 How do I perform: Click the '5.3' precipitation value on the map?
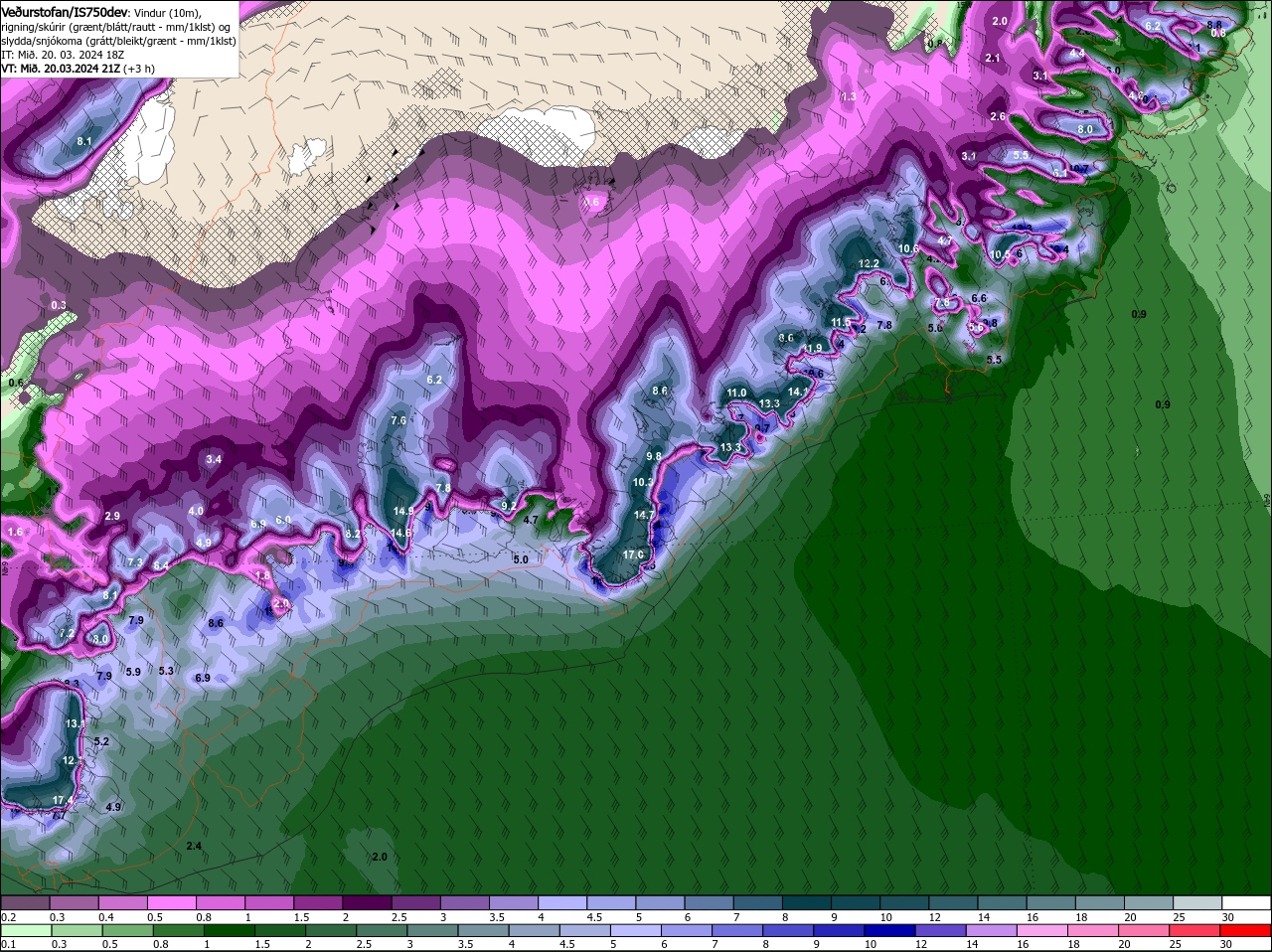pos(166,671)
